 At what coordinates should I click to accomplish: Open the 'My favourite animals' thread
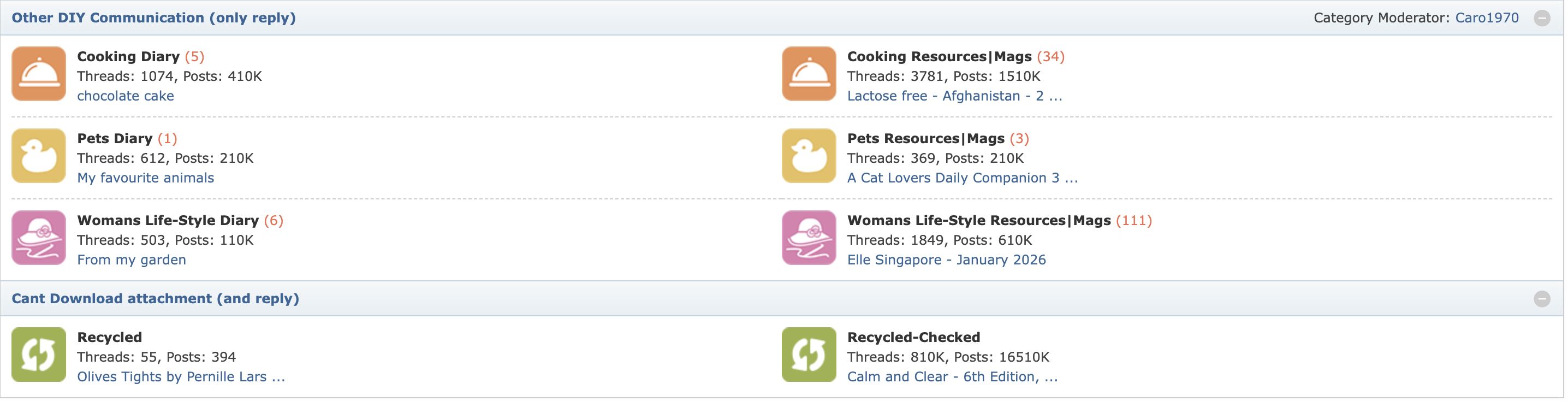pyautogui.click(x=145, y=178)
